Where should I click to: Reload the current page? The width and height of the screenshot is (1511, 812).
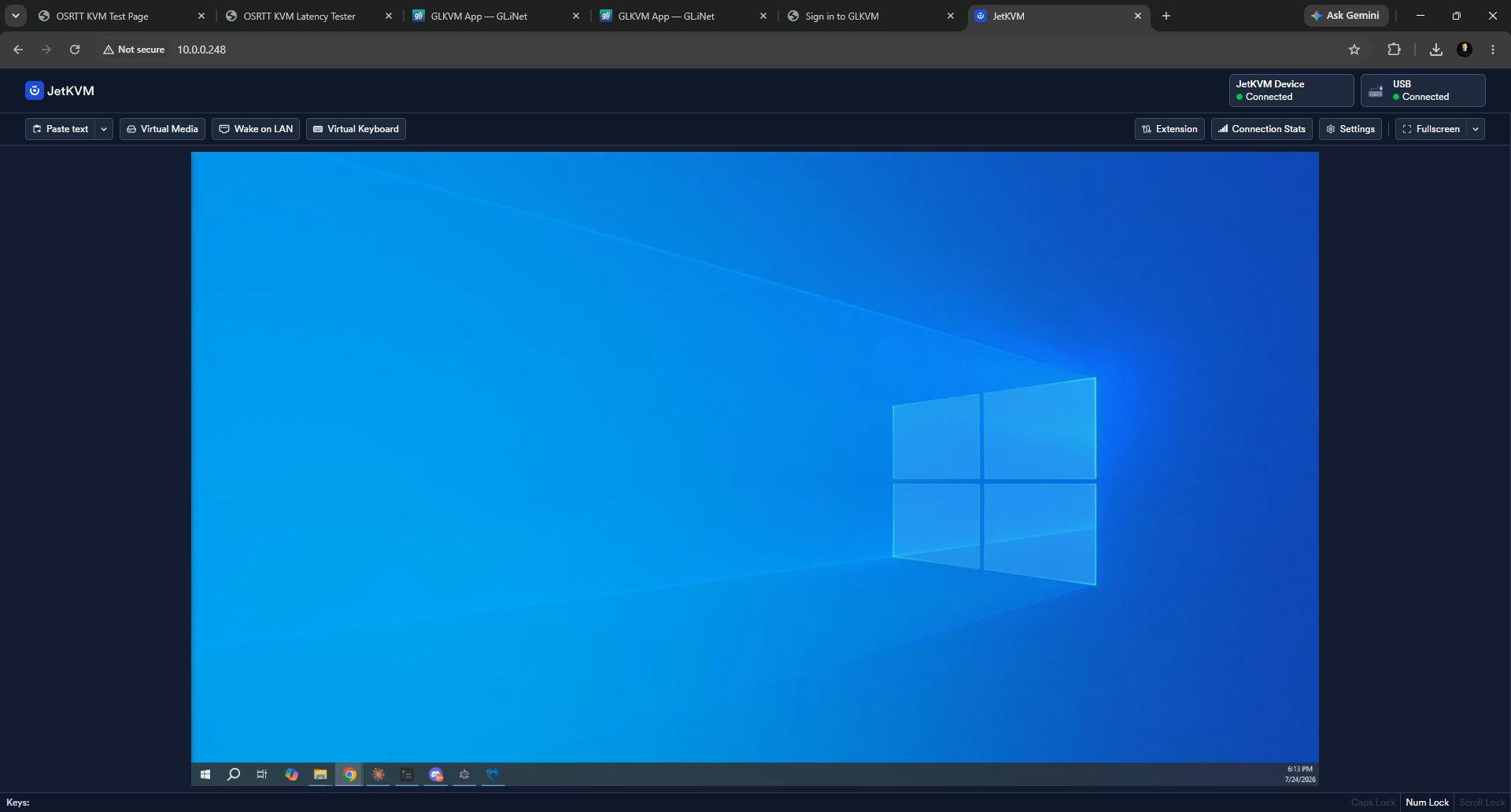coord(75,50)
